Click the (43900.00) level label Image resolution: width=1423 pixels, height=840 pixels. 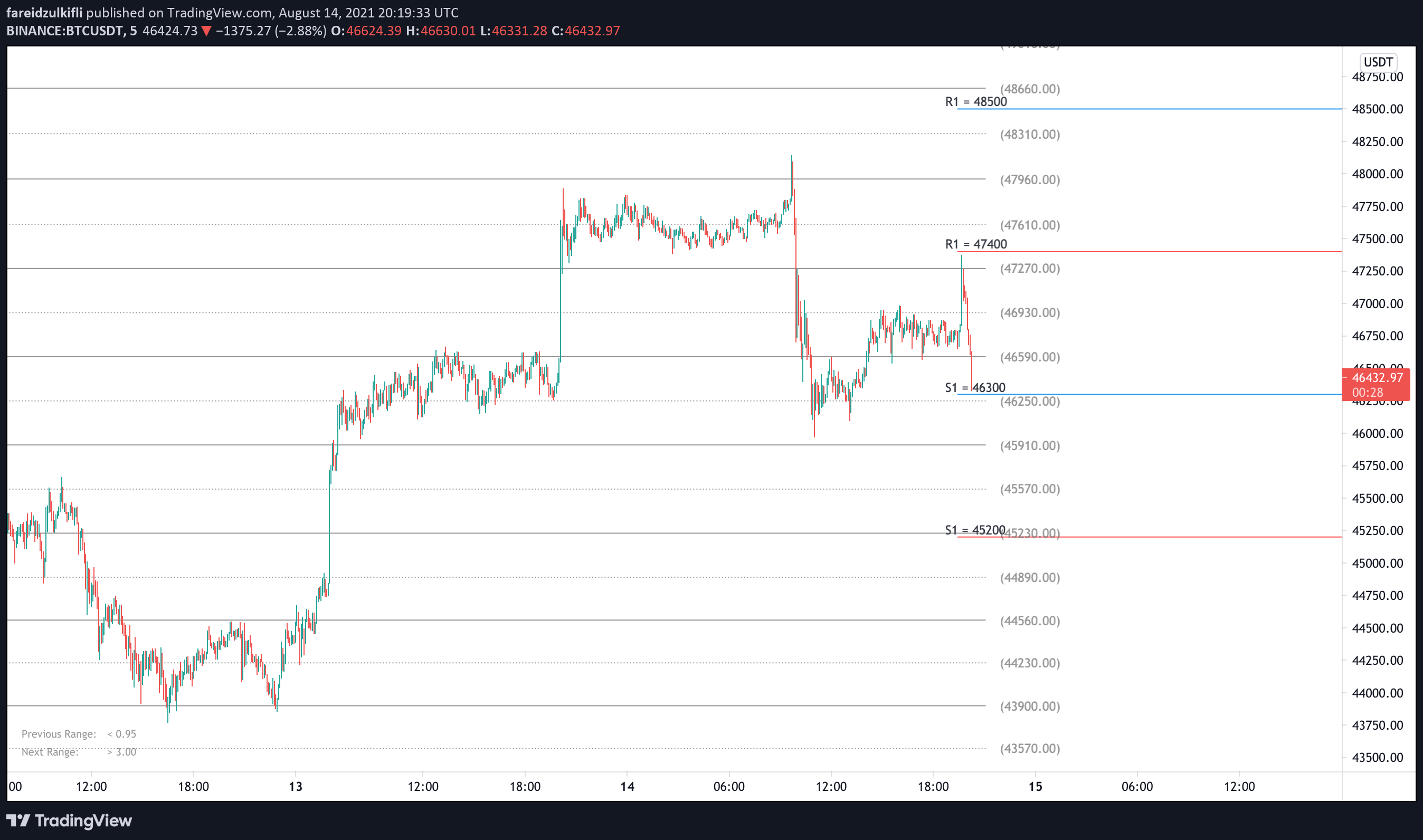[1029, 706]
